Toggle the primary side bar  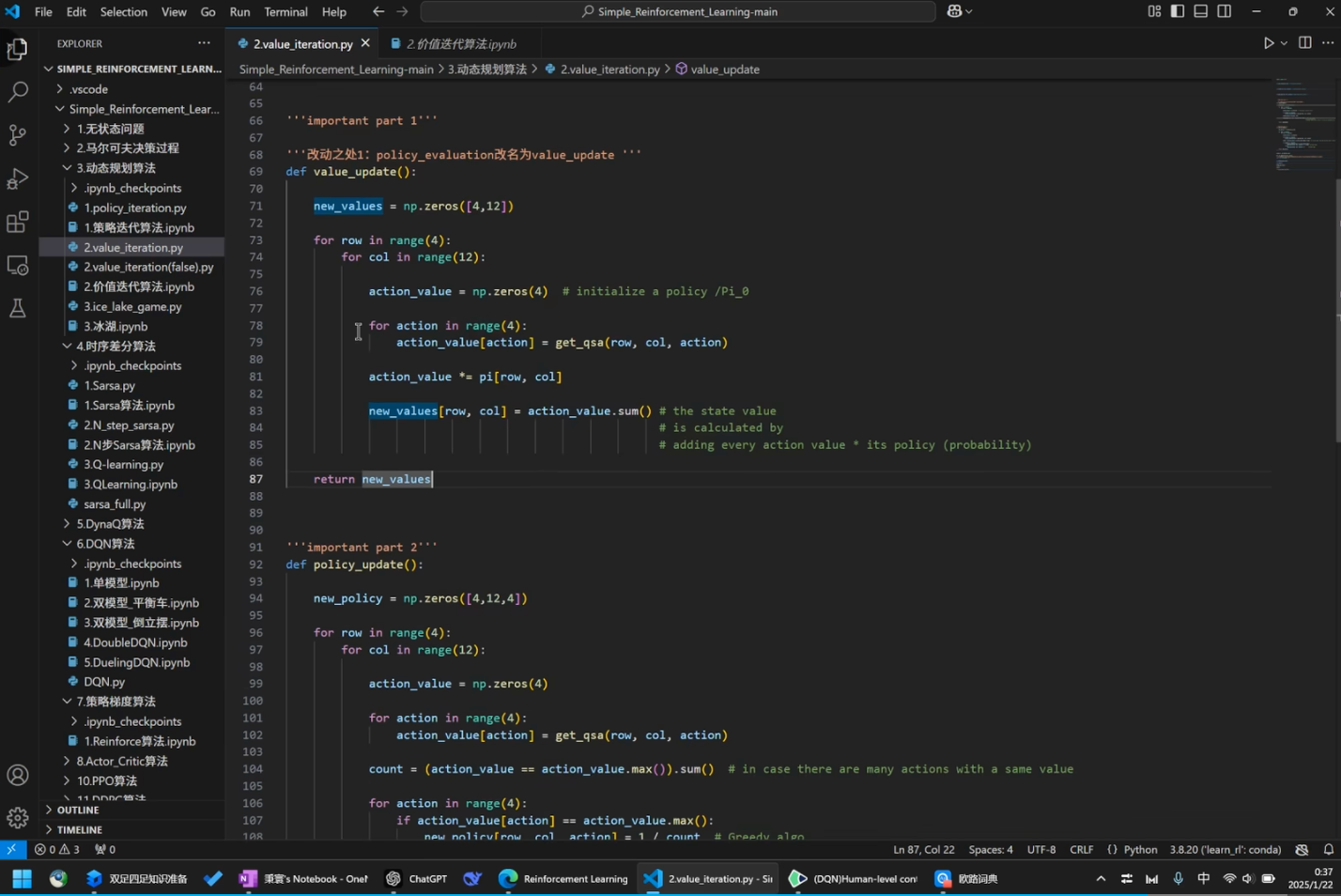click(1178, 11)
